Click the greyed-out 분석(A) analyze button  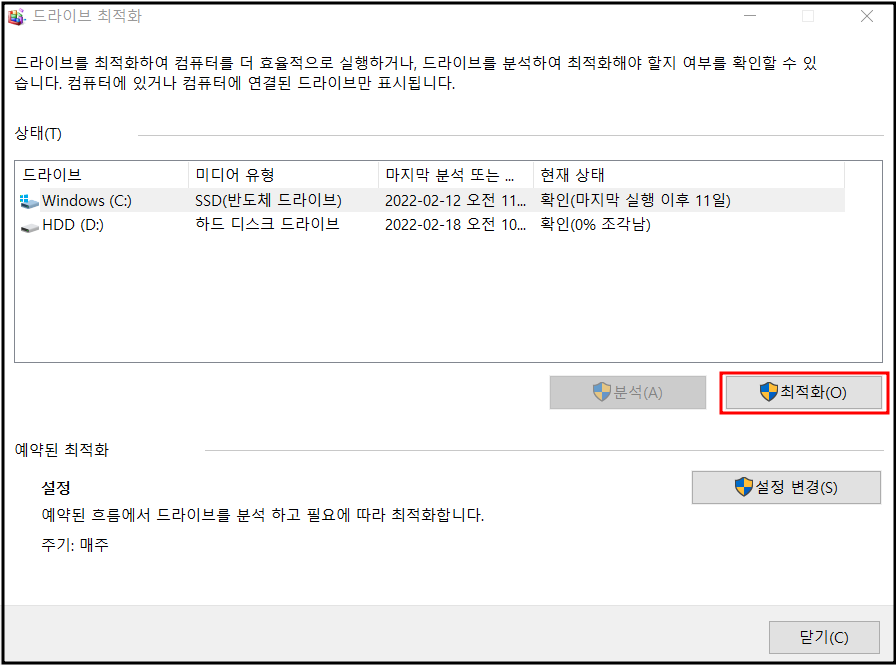coord(627,392)
